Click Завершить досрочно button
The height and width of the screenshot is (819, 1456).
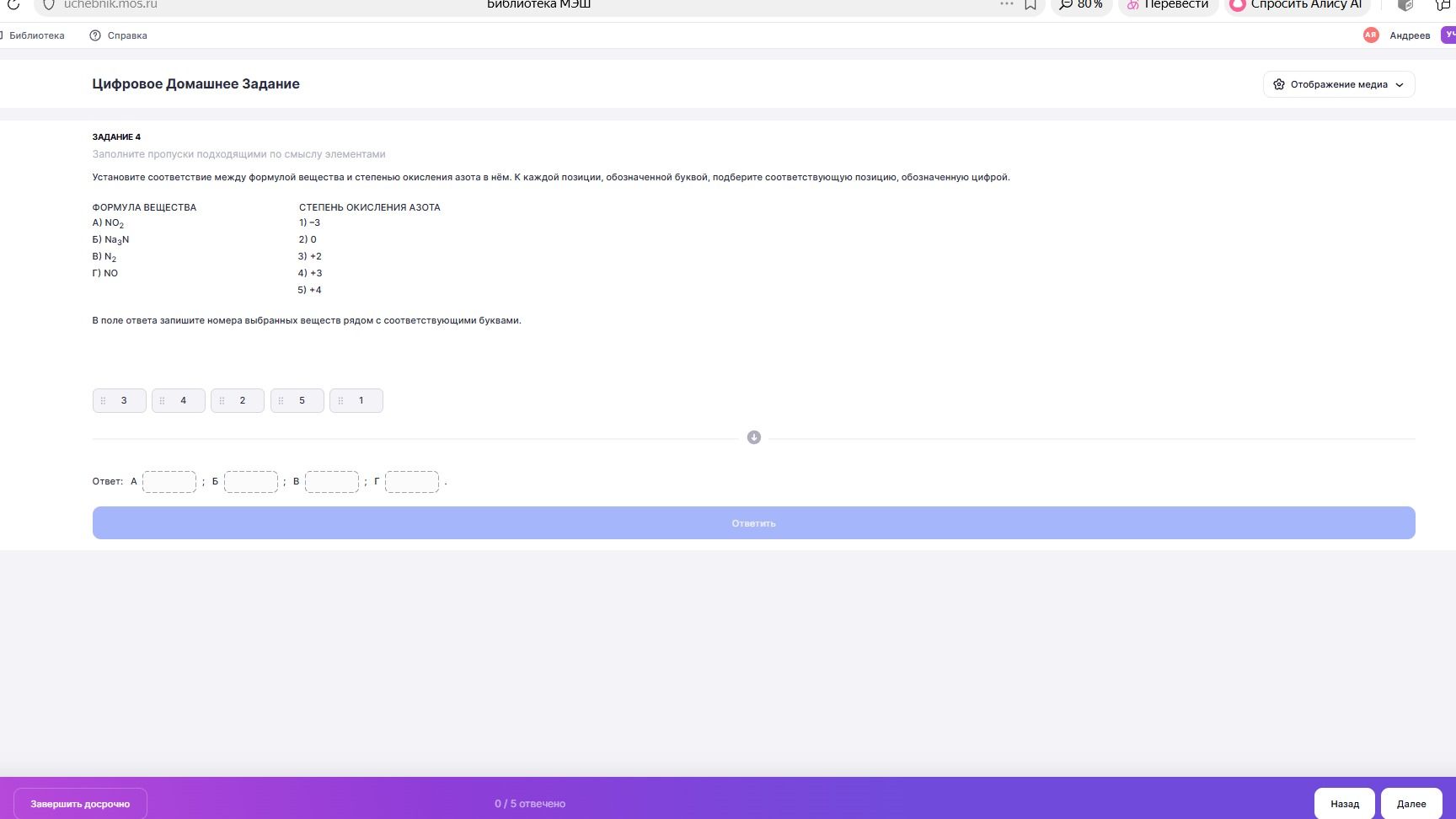coord(80,804)
